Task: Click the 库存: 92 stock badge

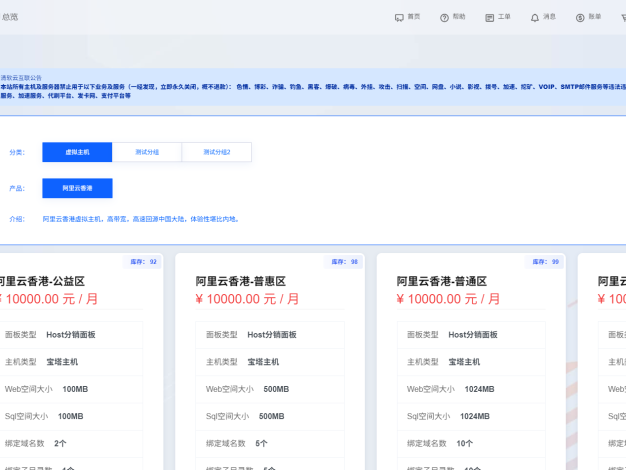Action: click(x=144, y=261)
